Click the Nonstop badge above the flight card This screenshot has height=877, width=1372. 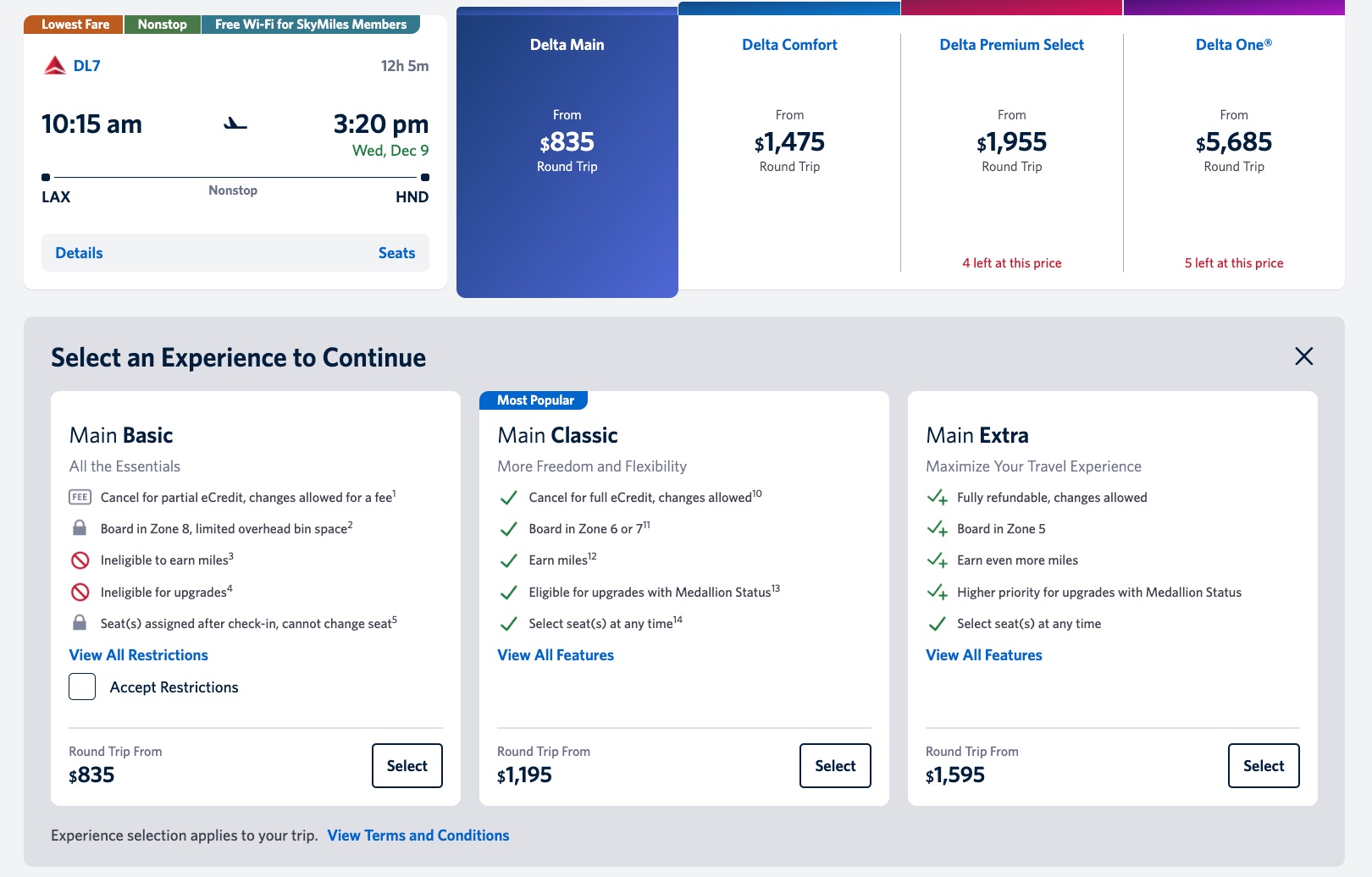(163, 25)
